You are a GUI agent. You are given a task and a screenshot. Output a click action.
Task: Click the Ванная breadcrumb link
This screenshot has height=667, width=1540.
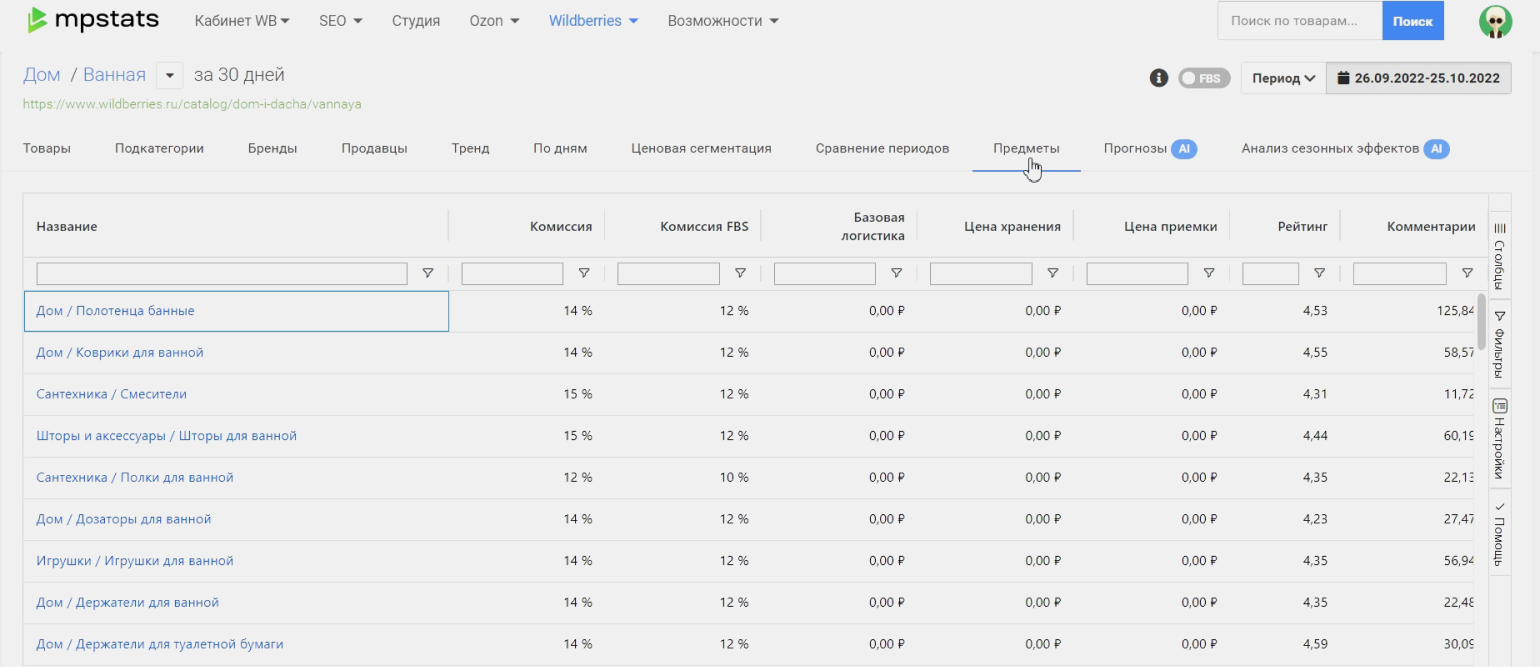pos(114,75)
